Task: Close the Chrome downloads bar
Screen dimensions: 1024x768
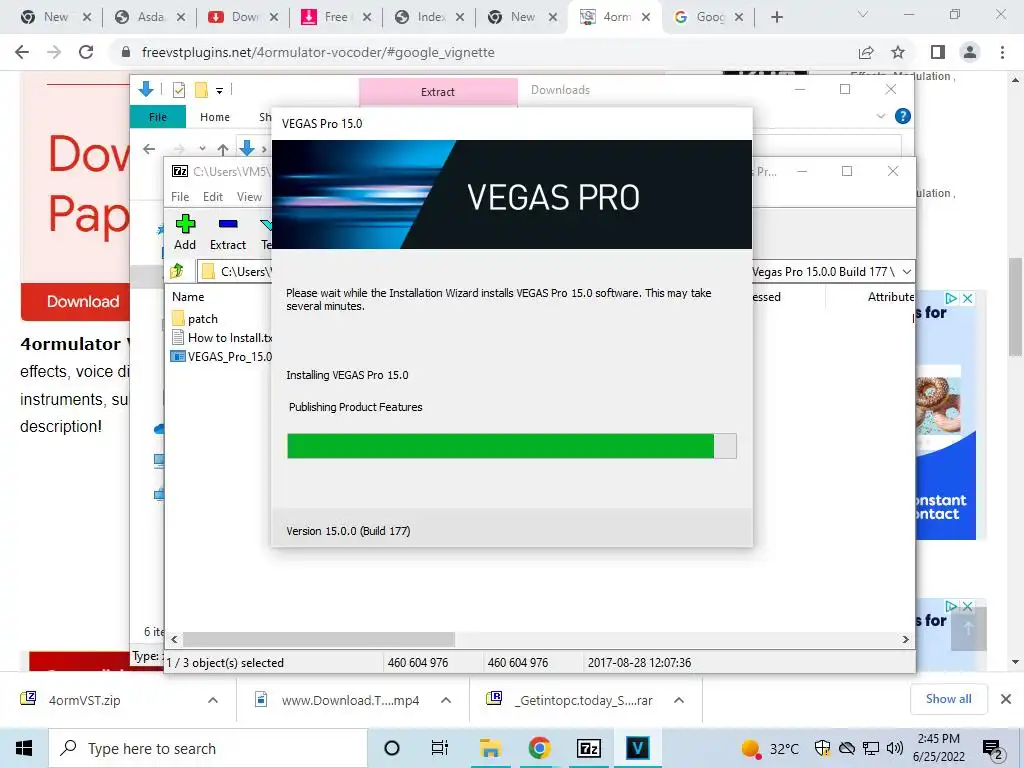Action: (x=1006, y=699)
